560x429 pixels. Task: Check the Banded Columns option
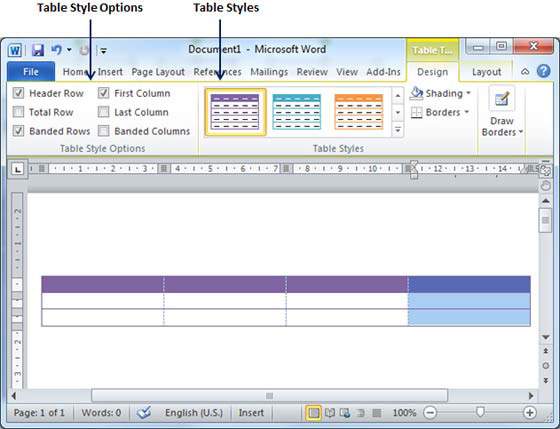(104, 131)
